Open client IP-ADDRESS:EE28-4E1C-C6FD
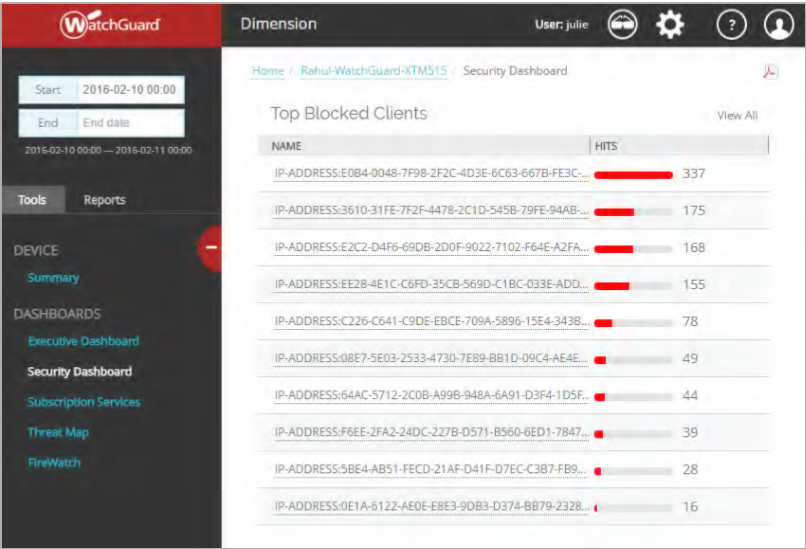806x549 pixels. click(432, 285)
